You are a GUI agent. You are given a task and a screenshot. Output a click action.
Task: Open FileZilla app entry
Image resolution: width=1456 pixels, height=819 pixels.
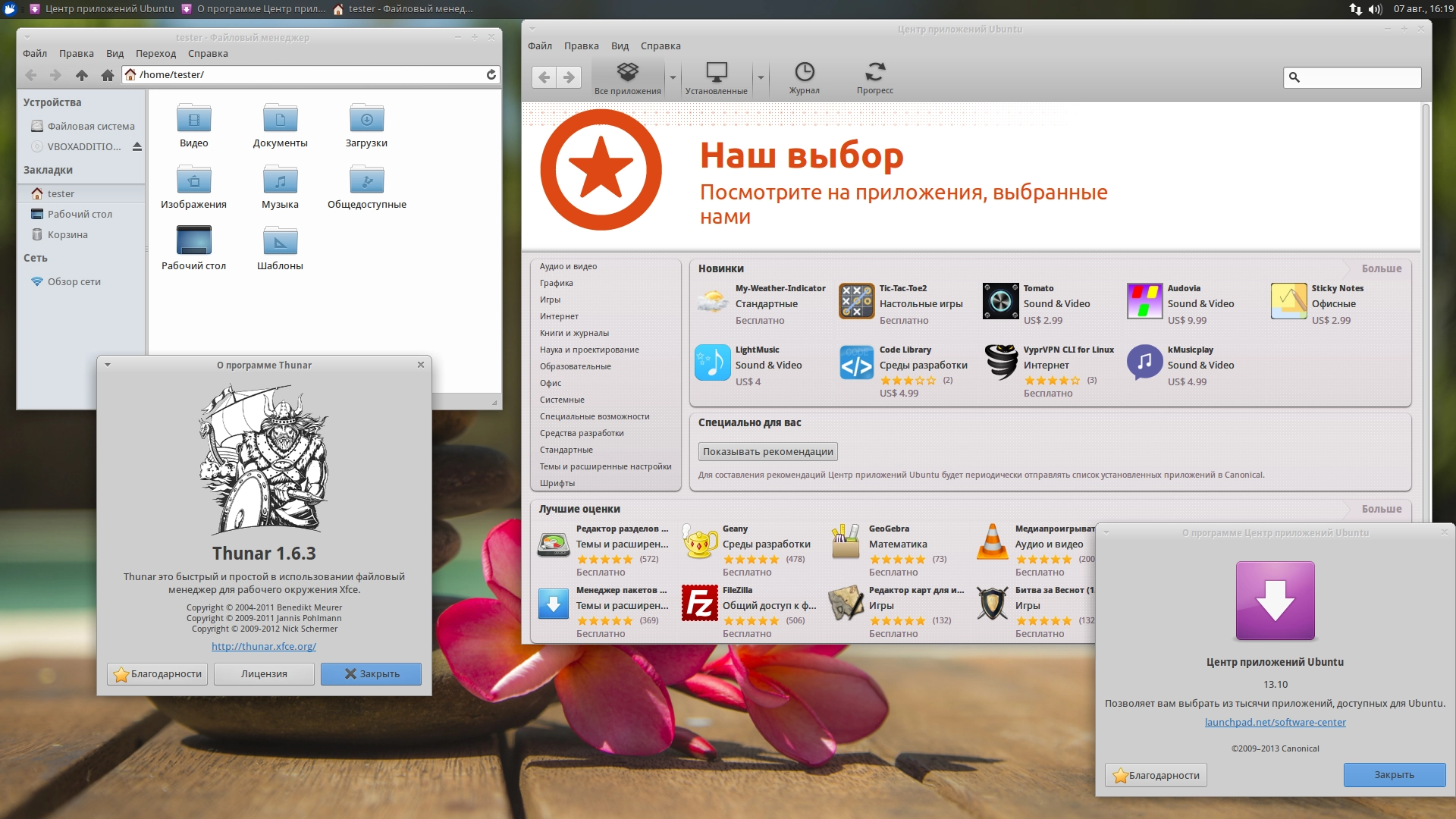point(751,611)
